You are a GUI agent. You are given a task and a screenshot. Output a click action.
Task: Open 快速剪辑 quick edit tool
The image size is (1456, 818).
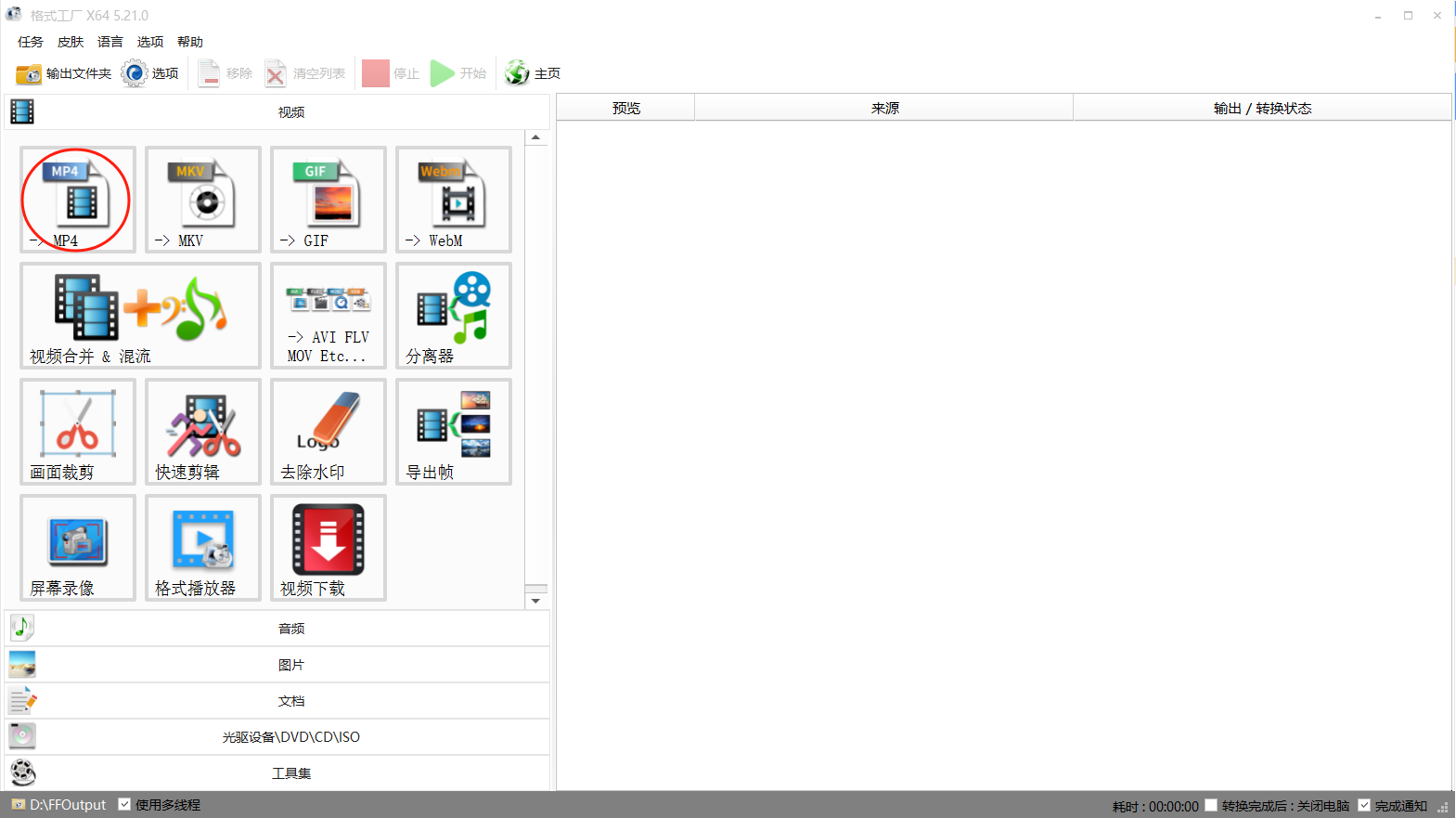[x=203, y=432]
